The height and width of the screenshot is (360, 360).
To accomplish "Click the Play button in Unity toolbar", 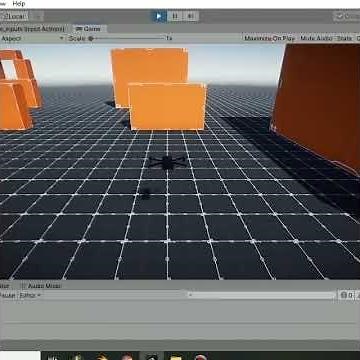I will pos(159,16).
